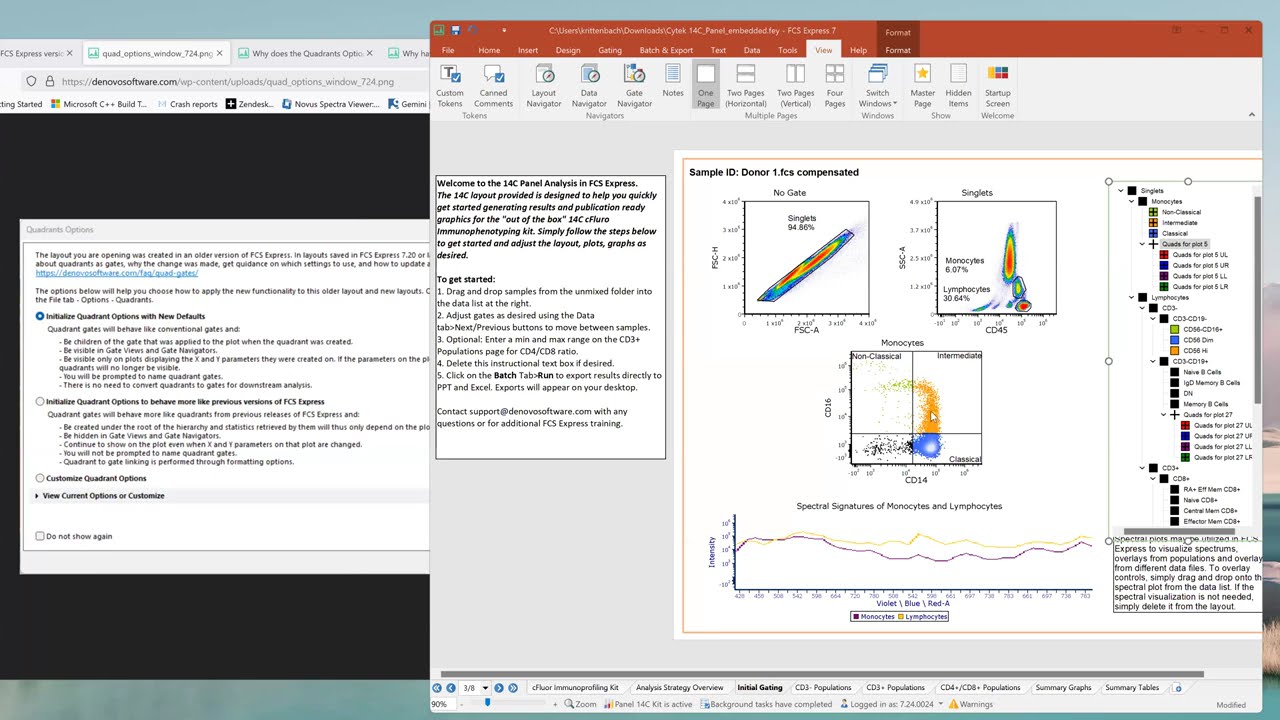Open the Gating ribbon tab
Screen dimensions: 1280x720
609,50
